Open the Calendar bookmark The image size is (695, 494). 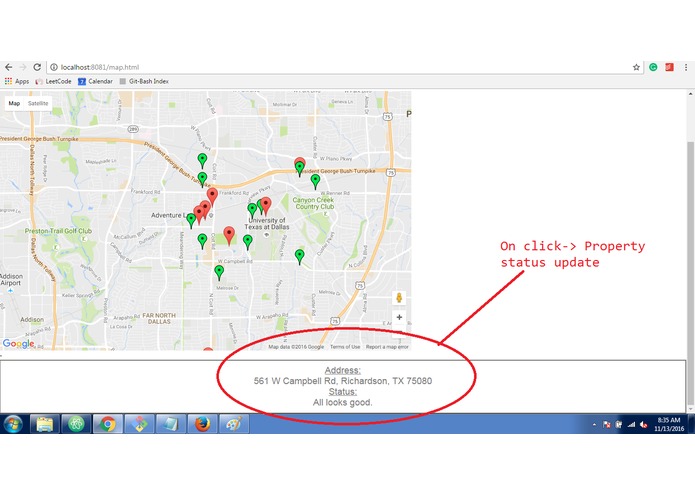[x=95, y=82]
